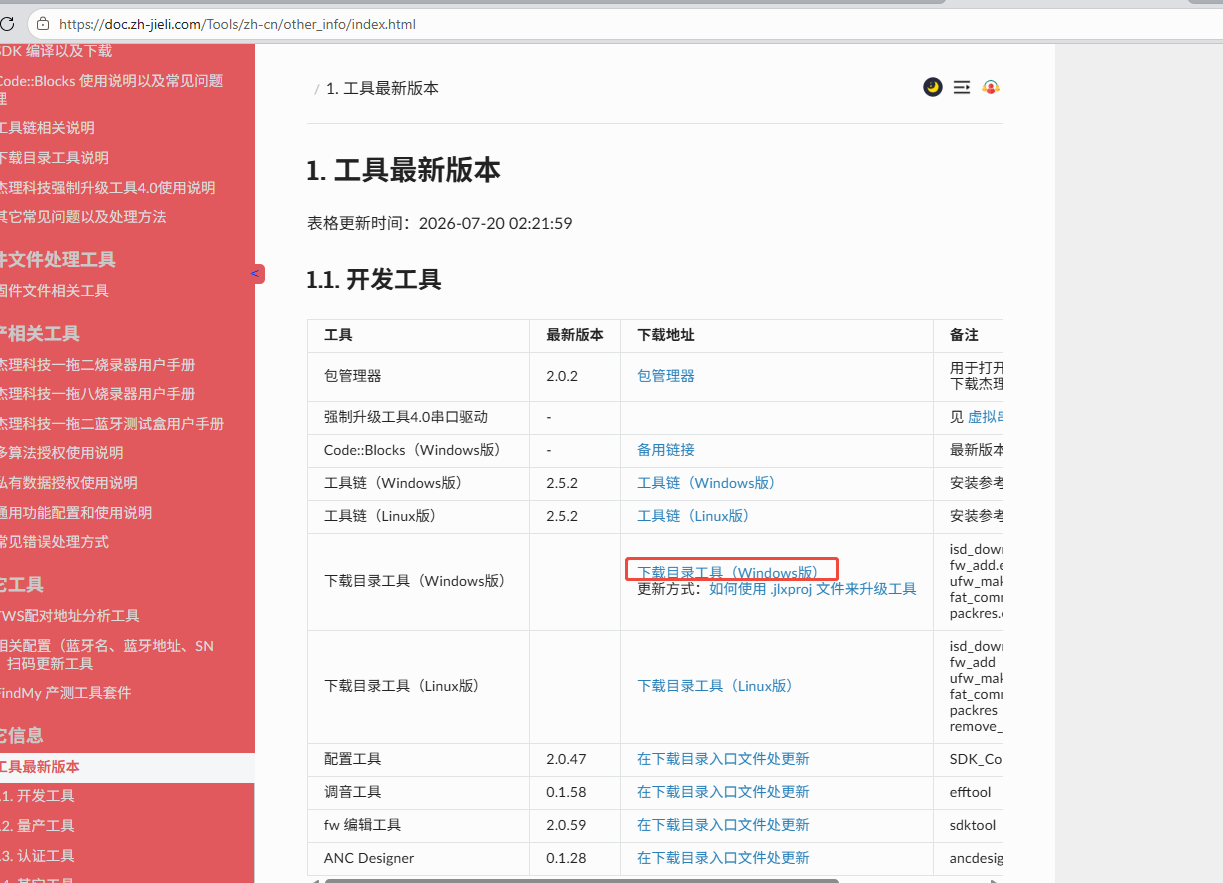The height and width of the screenshot is (883, 1223).
Task: Click the 最新版本 column header
Action: (x=575, y=335)
